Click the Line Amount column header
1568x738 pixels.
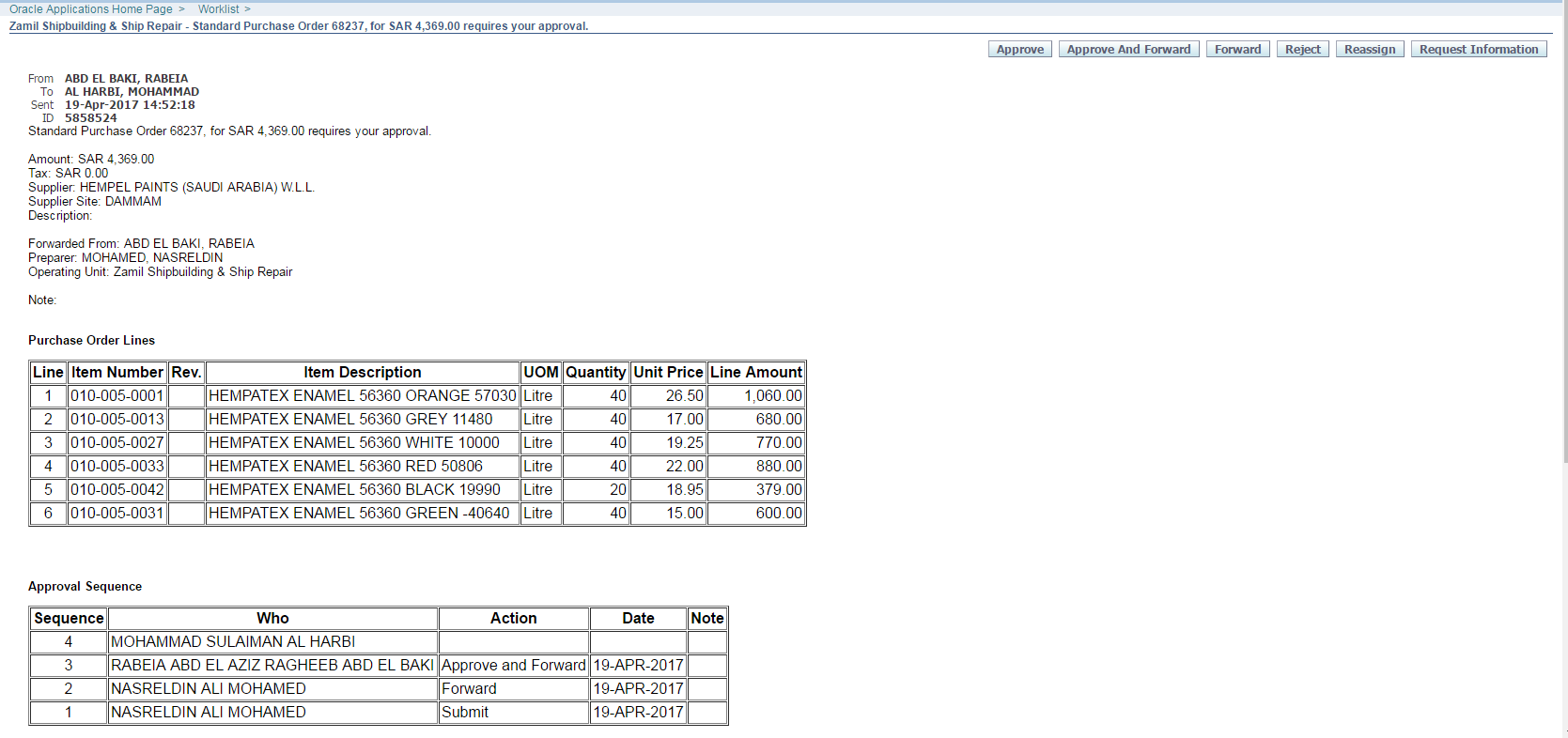tap(756, 372)
